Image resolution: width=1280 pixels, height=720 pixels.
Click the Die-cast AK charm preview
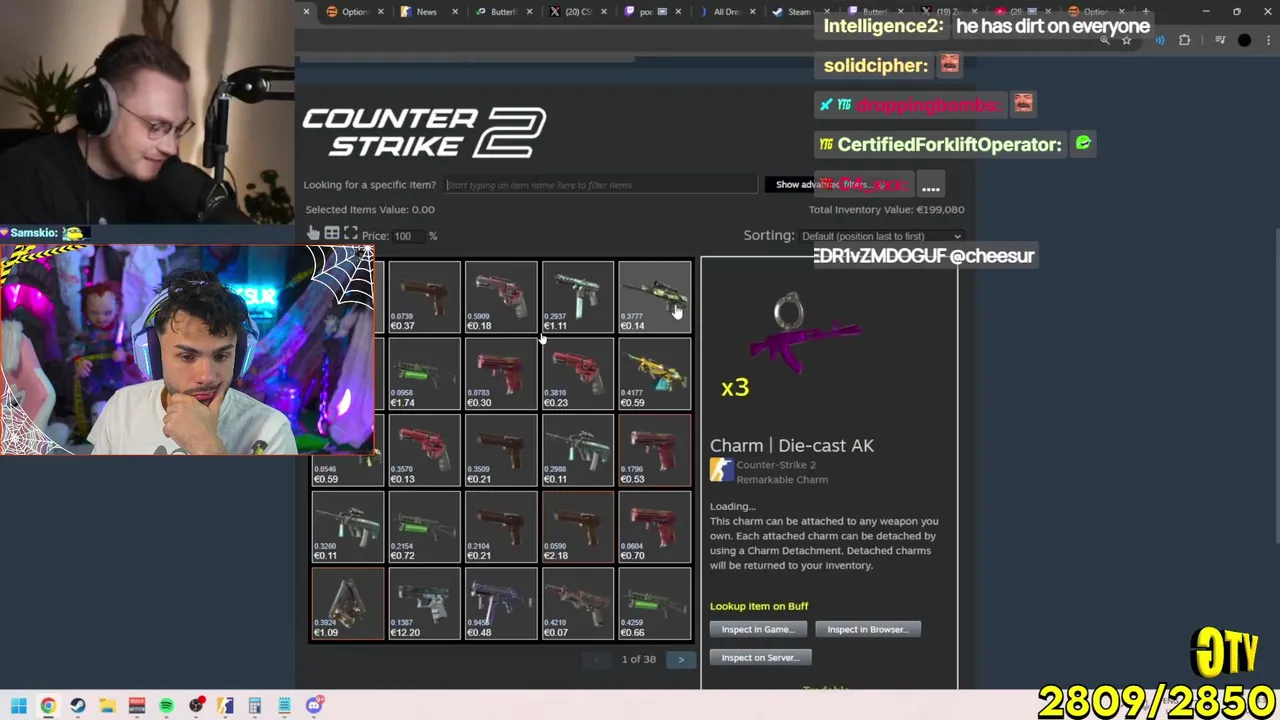(x=805, y=334)
